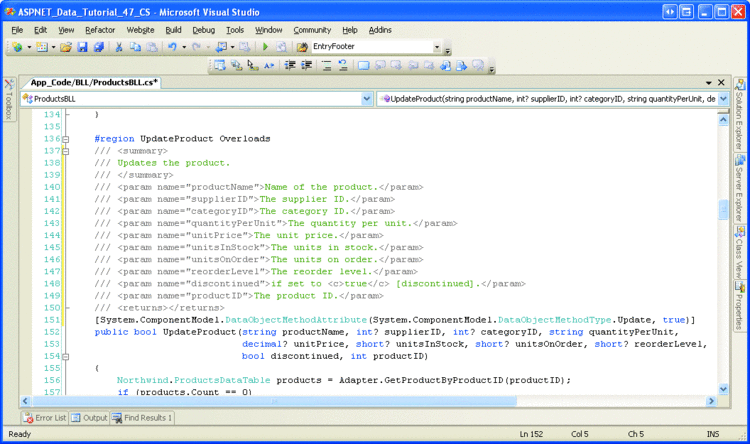Go to the previous bookmark icon
Image resolution: width=750 pixels, height=444 pixels.
click(380, 66)
